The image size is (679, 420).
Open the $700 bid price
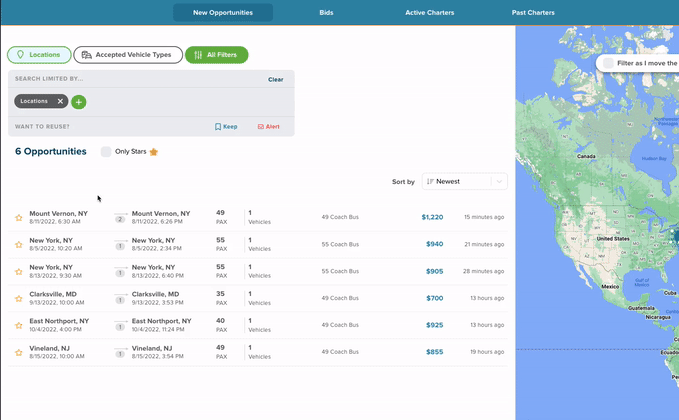coord(434,298)
